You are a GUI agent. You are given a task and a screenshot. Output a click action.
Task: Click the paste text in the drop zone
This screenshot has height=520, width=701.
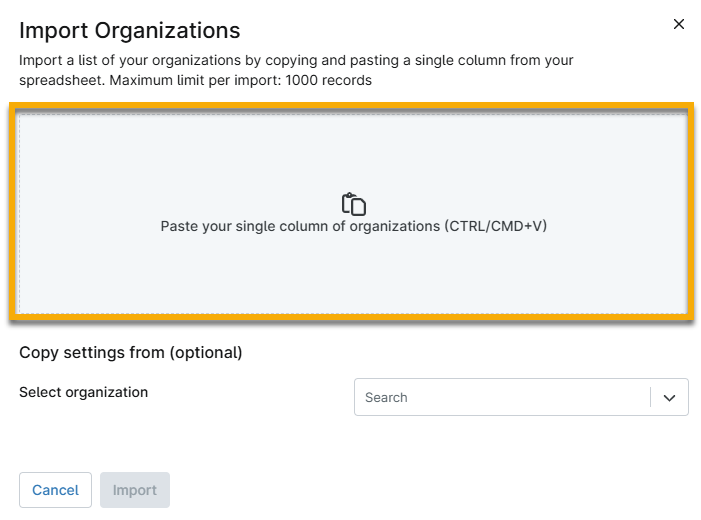coord(300,227)
